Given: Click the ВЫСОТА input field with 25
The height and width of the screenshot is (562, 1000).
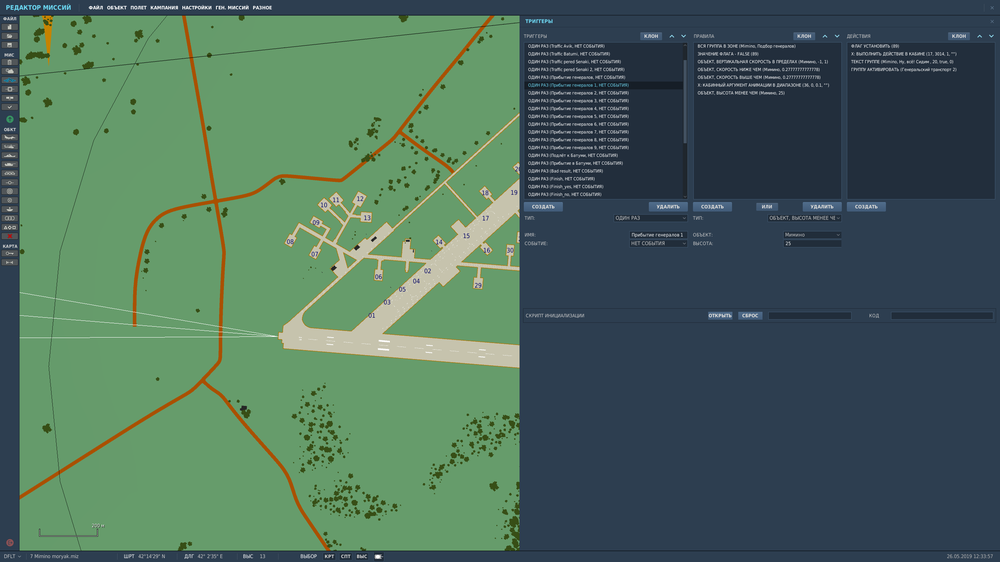Looking at the screenshot, I should point(812,243).
